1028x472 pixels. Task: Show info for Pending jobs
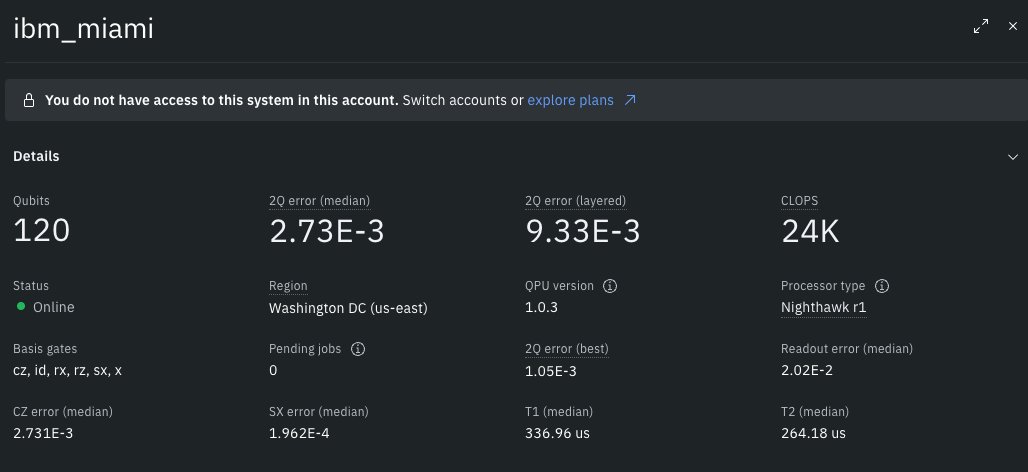357,349
